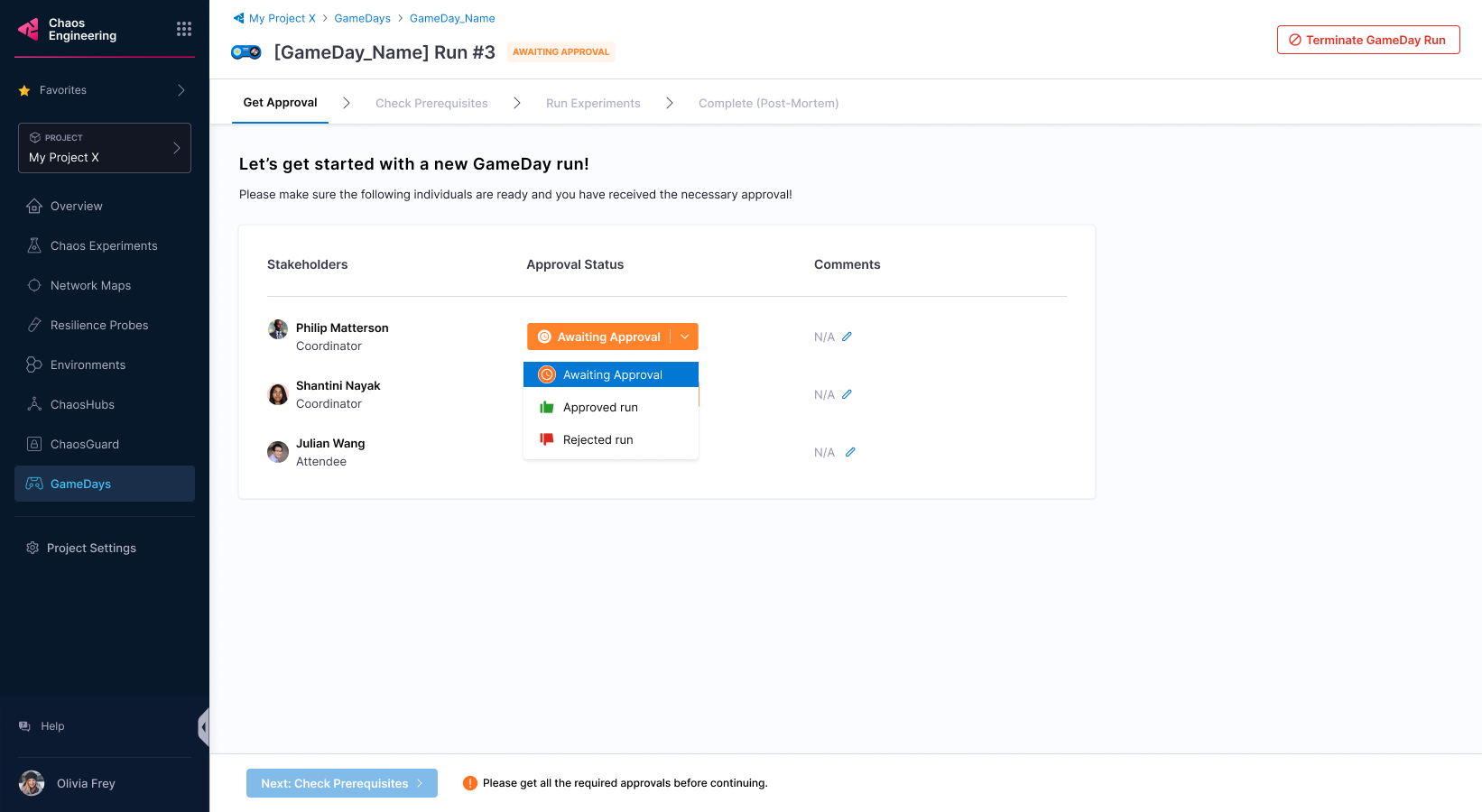This screenshot has width=1482, height=812.
Task: Open Resilience Probes page
Action: point(99,325)
